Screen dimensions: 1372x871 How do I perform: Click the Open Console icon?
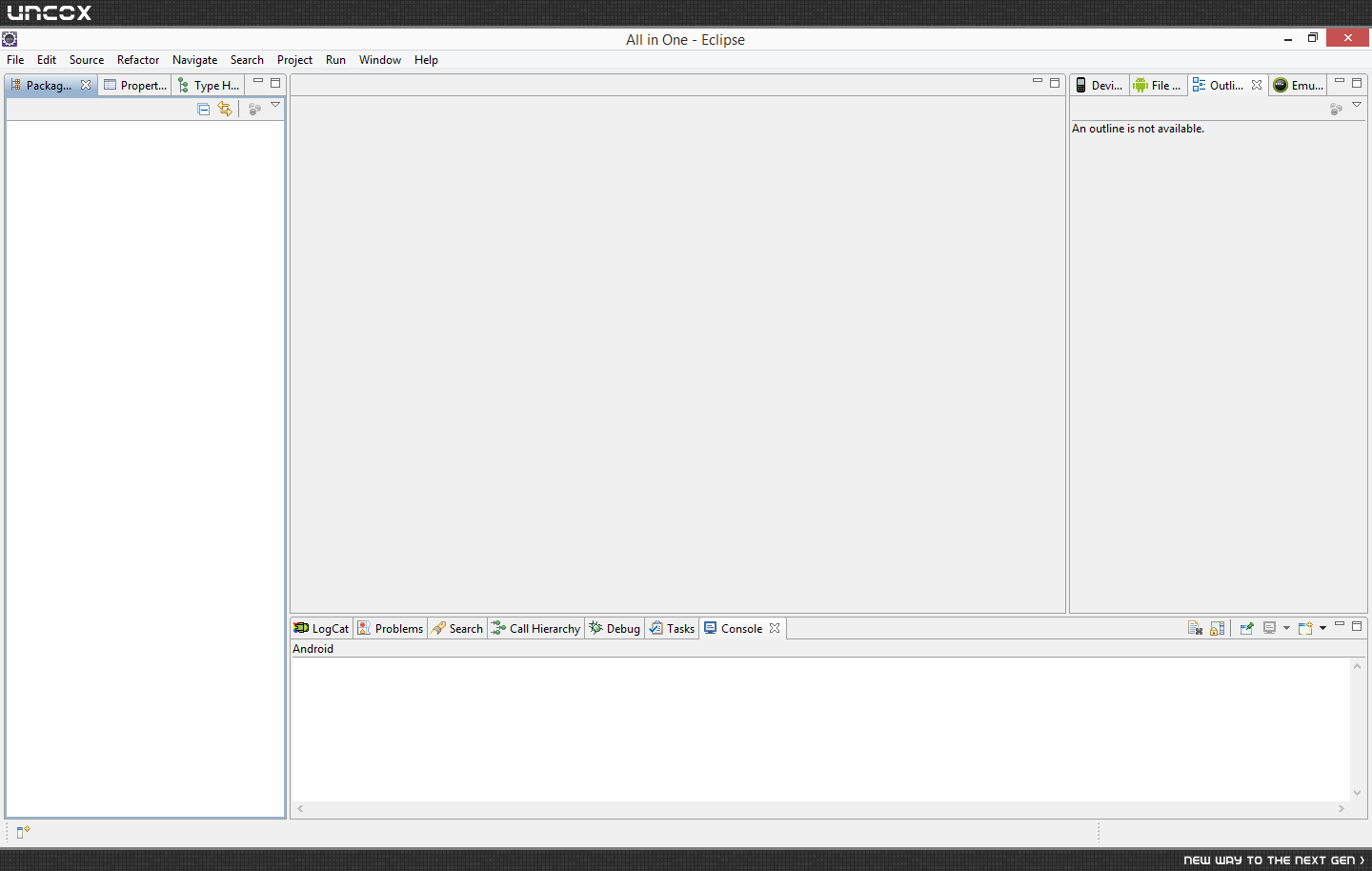point(1305,628)
